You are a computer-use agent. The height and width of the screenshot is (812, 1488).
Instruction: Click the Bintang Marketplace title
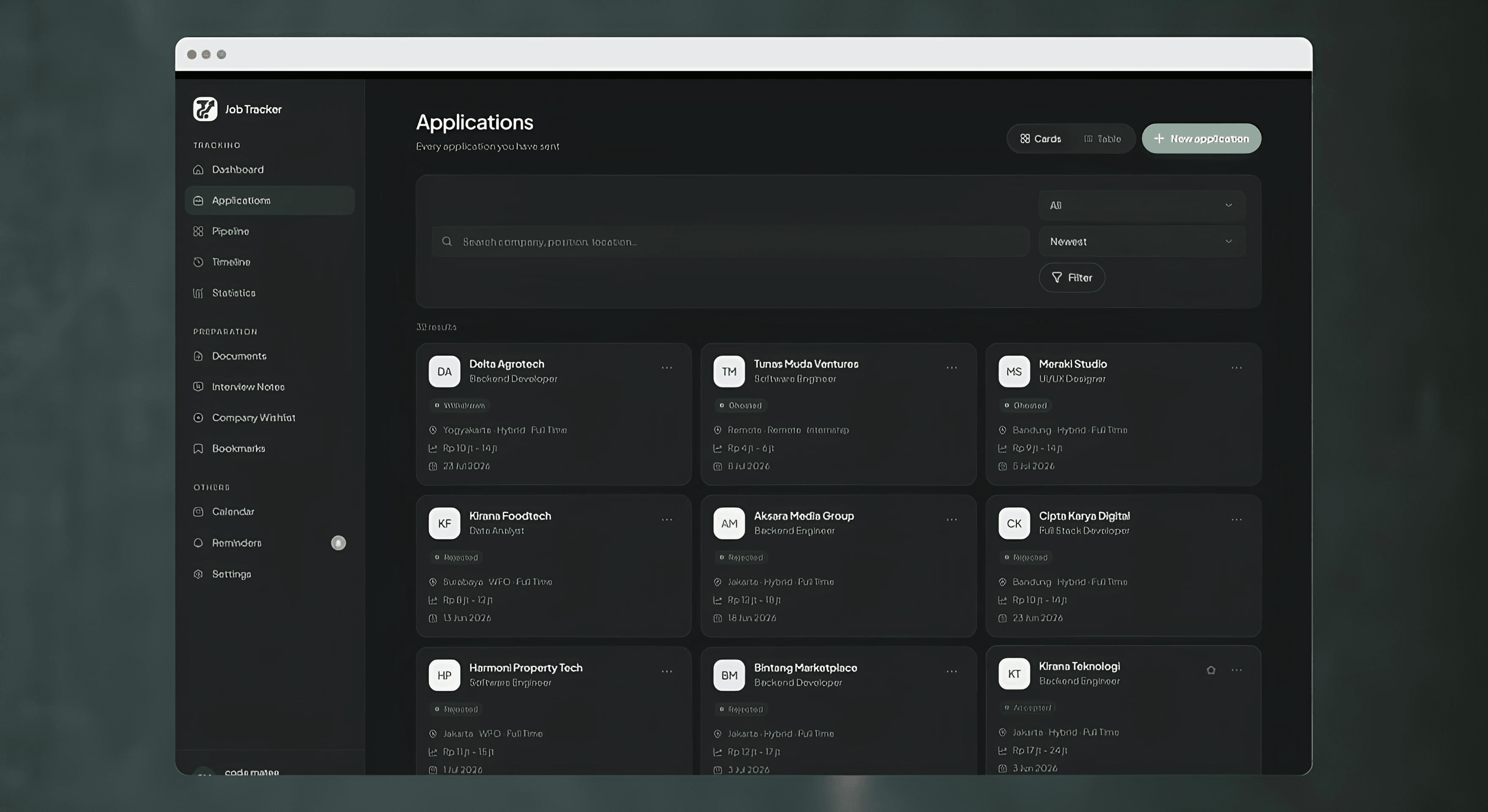click(805, 668)
